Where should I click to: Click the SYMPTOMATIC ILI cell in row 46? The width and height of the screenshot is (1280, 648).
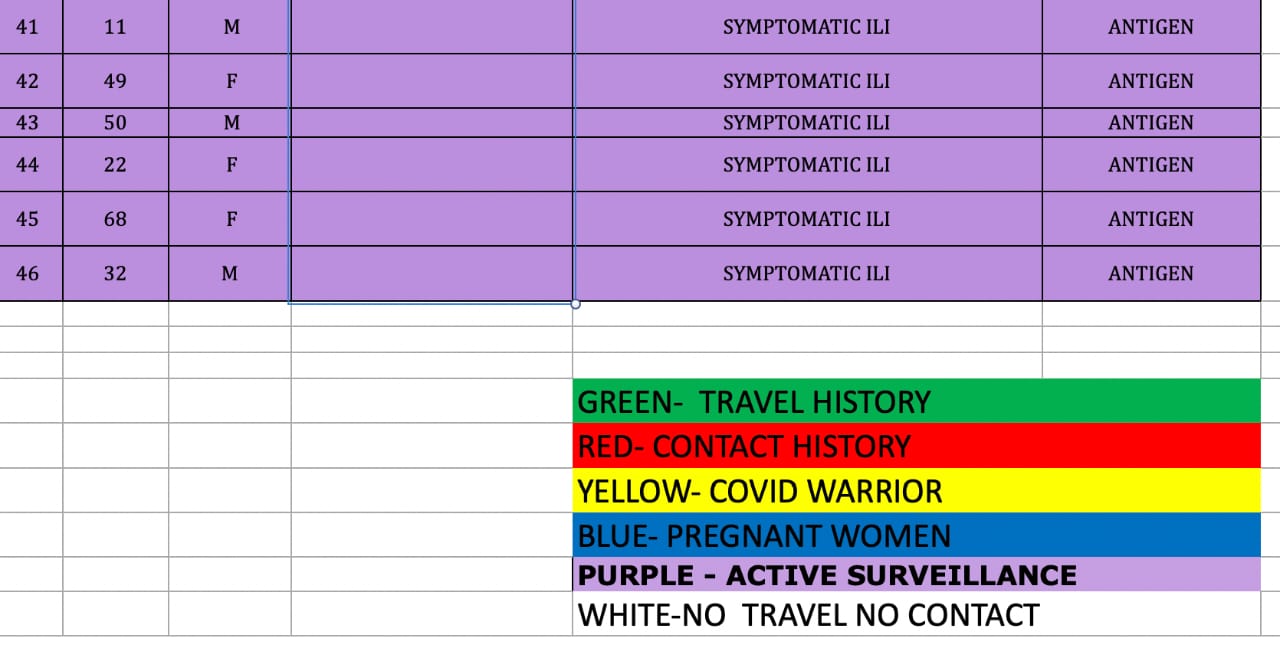806,273
